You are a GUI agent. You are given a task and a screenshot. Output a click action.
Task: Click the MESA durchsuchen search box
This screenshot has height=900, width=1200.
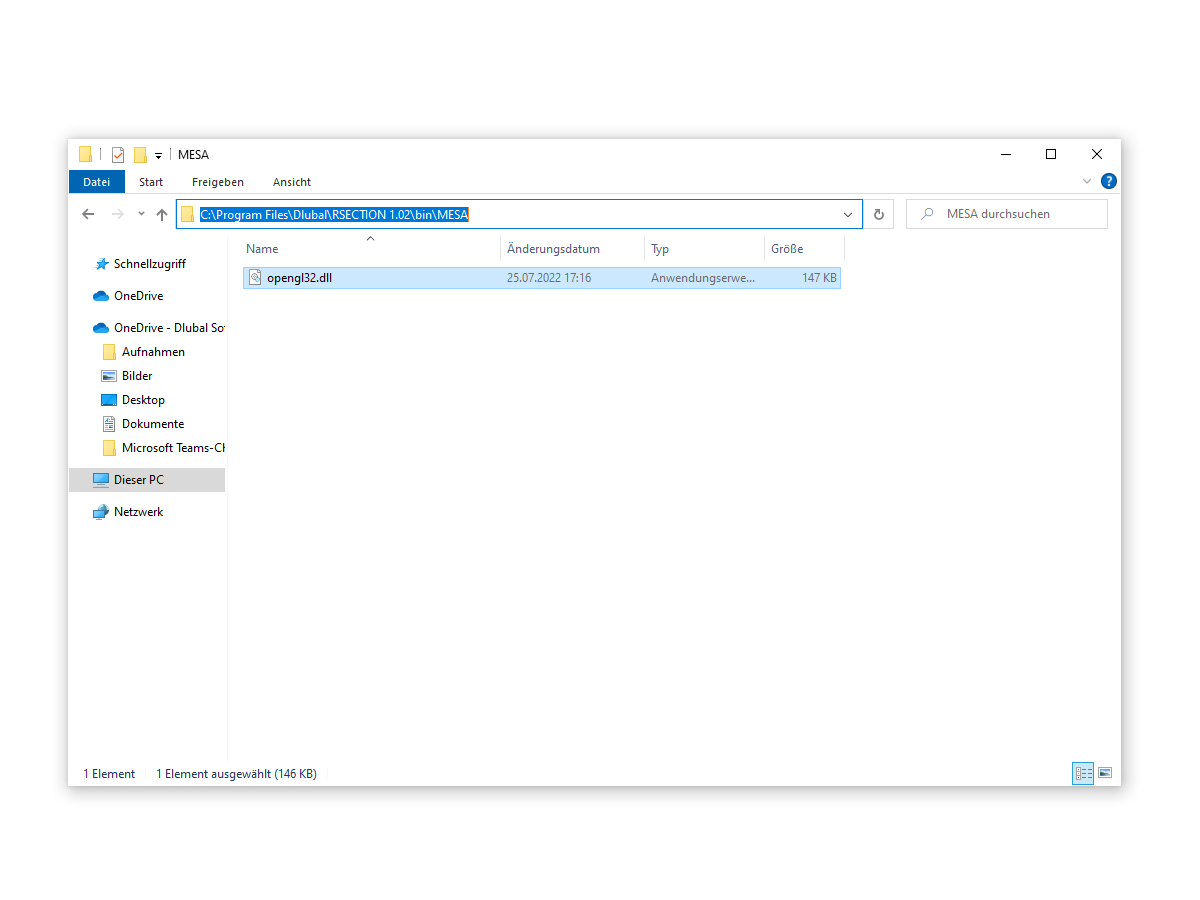[1007, 213]
